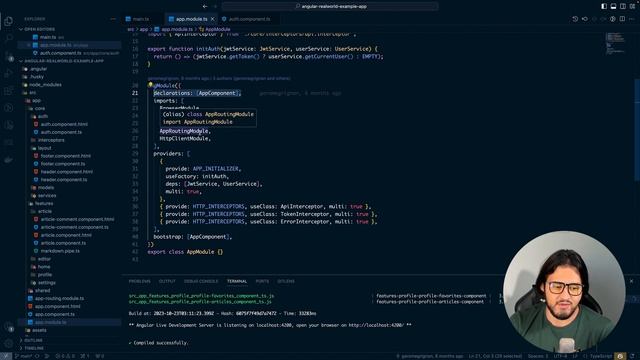This screenshot has width=640, height=360.
Task: Expand the interceptors folder
Action: [51, 140]
